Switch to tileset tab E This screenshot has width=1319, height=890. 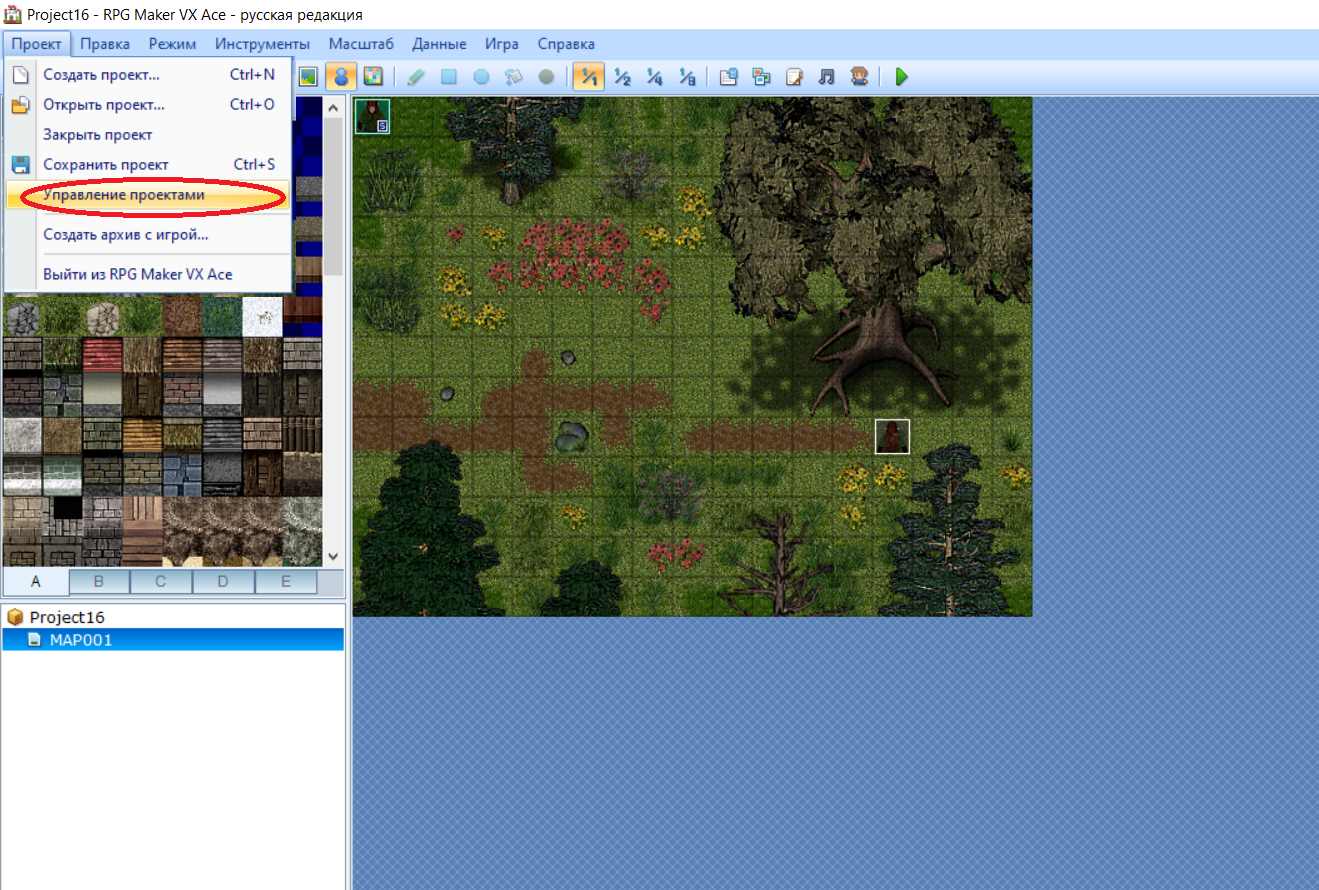point(286,581)
